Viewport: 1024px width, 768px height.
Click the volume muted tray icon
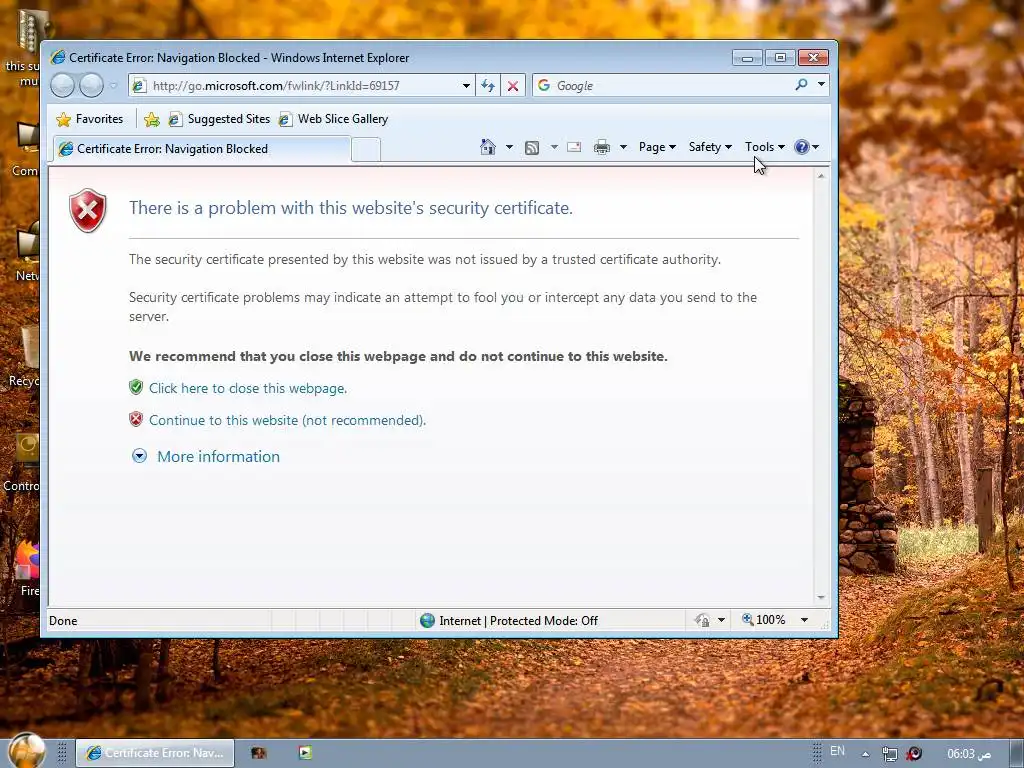[x=914, y=754]
